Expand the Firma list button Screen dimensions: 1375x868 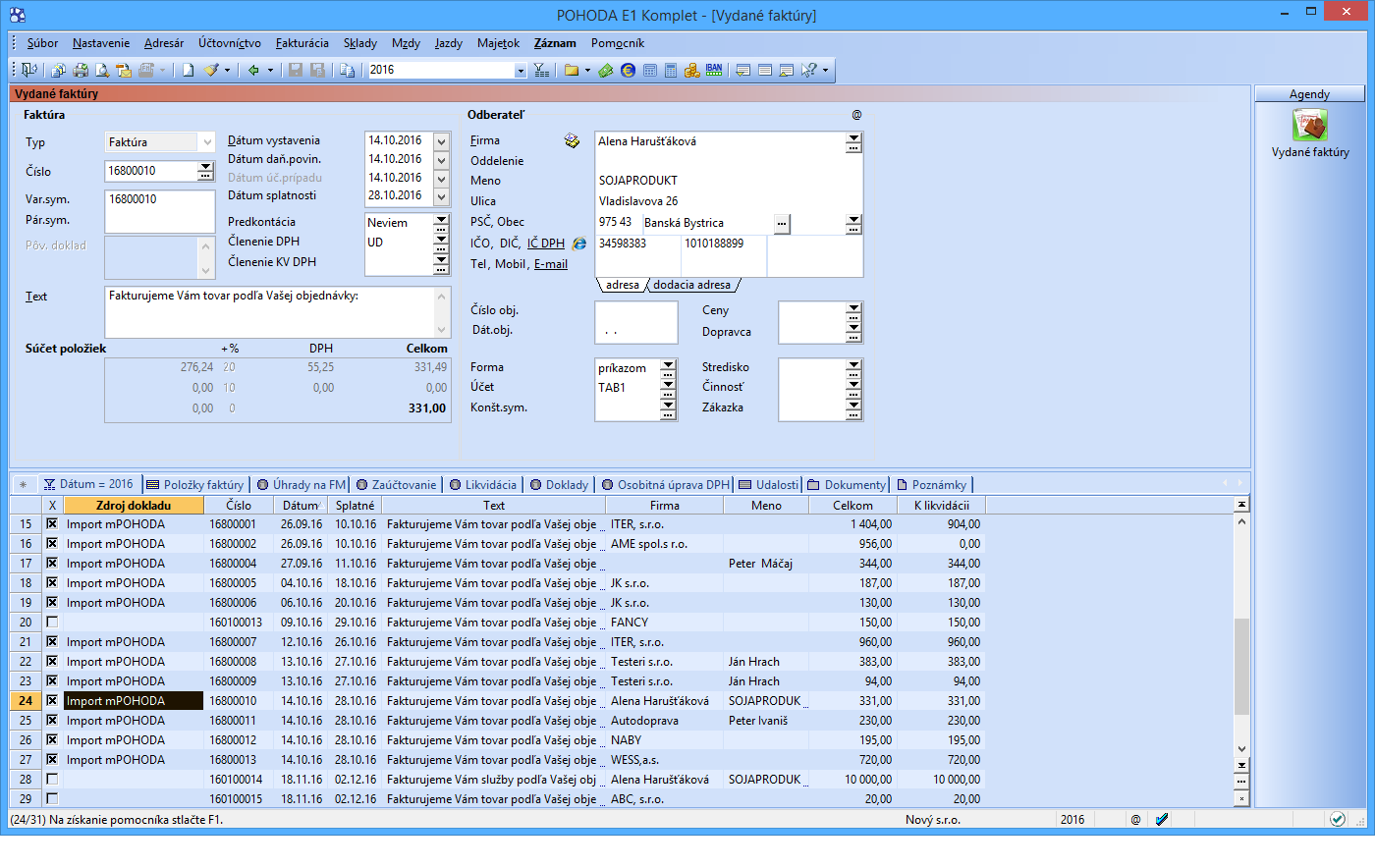[x=853, y=143]
